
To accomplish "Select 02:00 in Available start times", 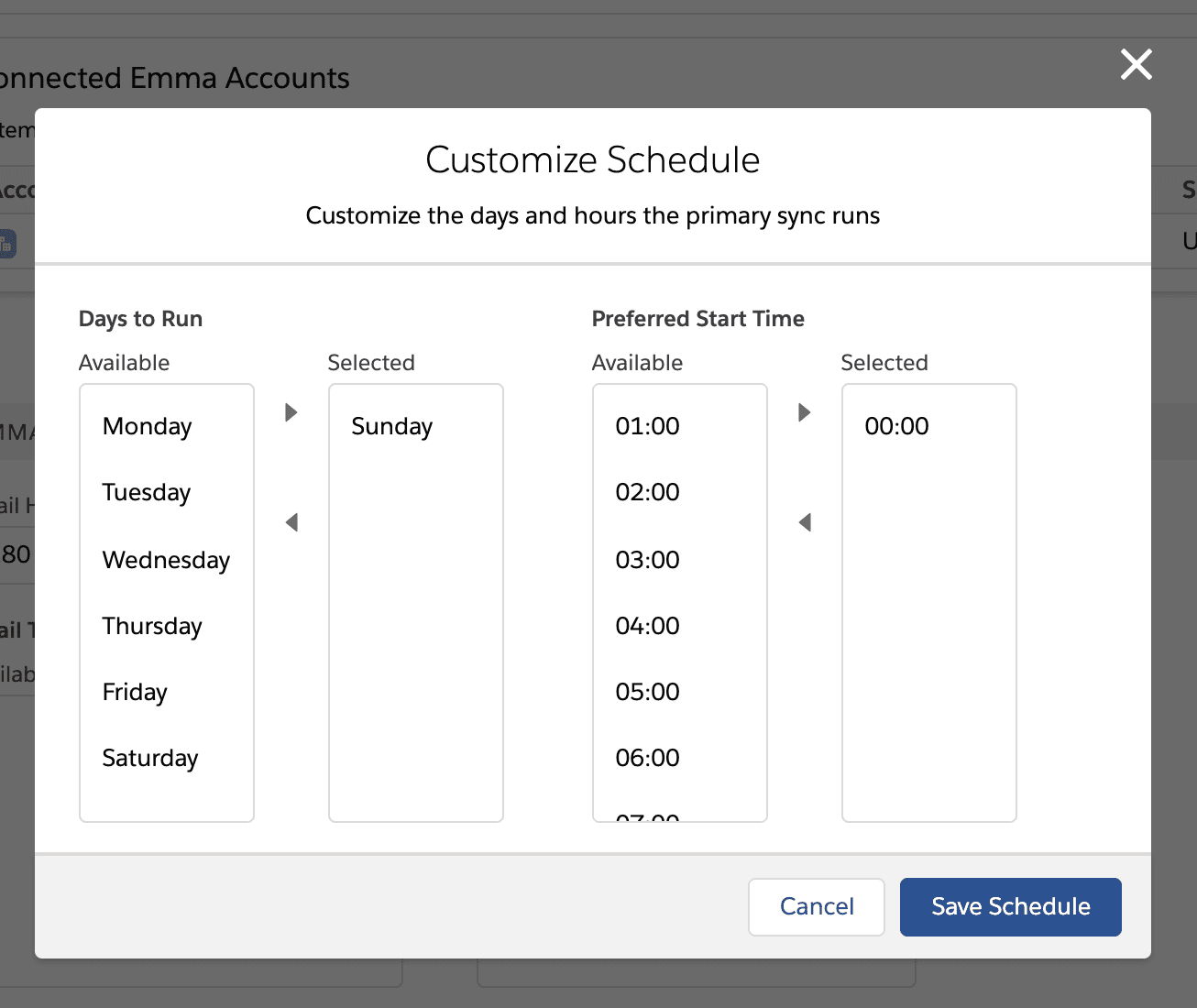I will tap(680, 492).
